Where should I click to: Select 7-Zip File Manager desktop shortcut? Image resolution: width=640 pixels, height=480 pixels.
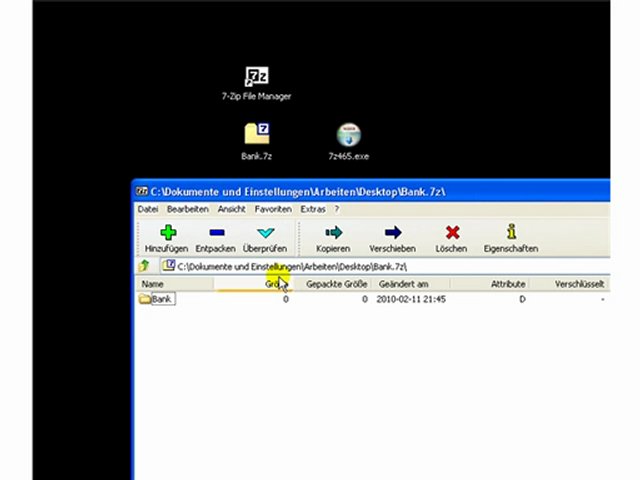(x=257, y=78)
